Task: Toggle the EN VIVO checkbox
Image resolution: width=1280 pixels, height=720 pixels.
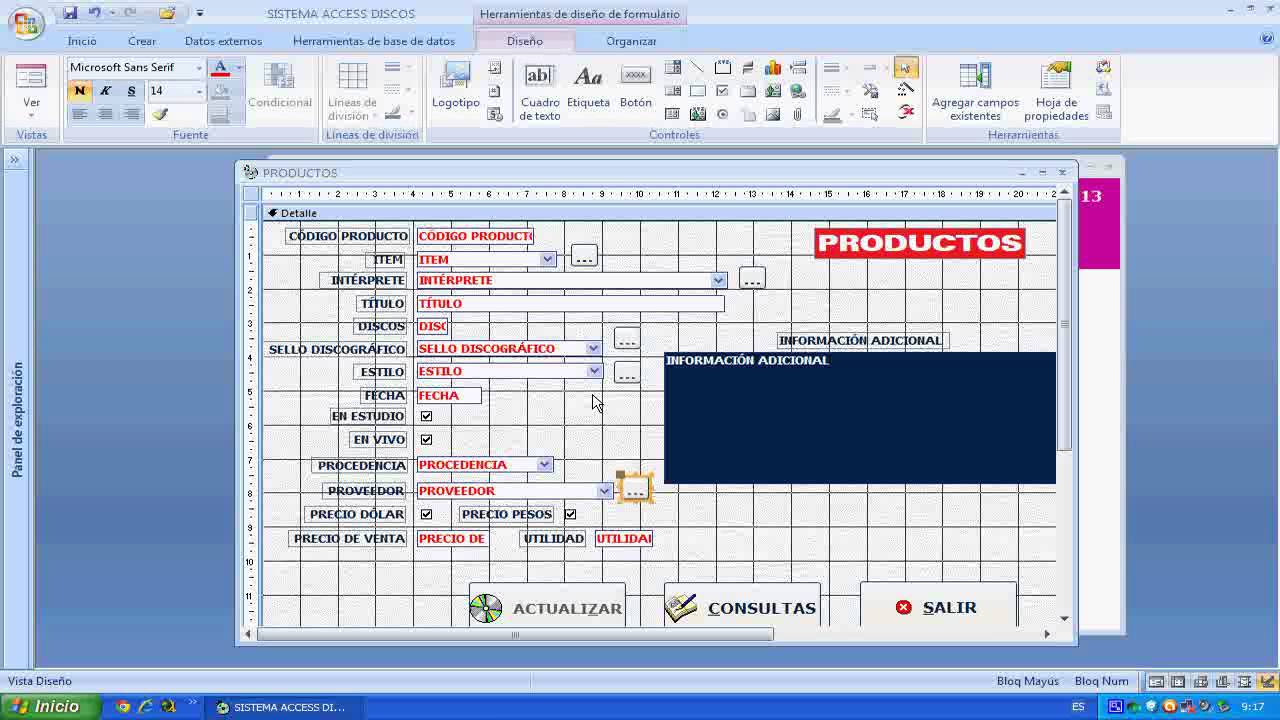Action: click(x=426, y=439)
